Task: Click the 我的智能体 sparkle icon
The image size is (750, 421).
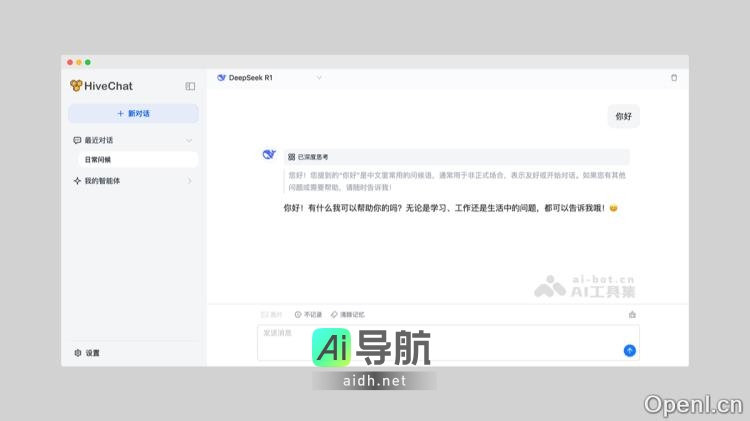Action: coord(77,181)
